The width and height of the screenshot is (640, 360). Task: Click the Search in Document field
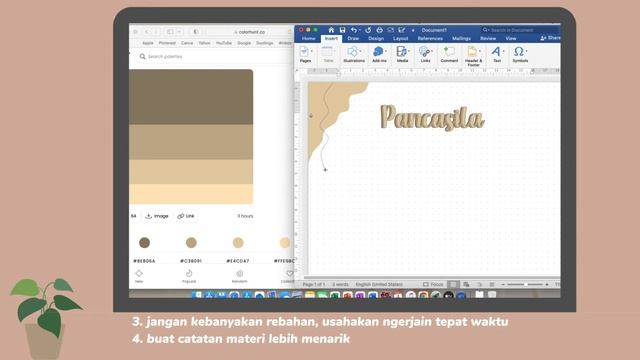520,30
